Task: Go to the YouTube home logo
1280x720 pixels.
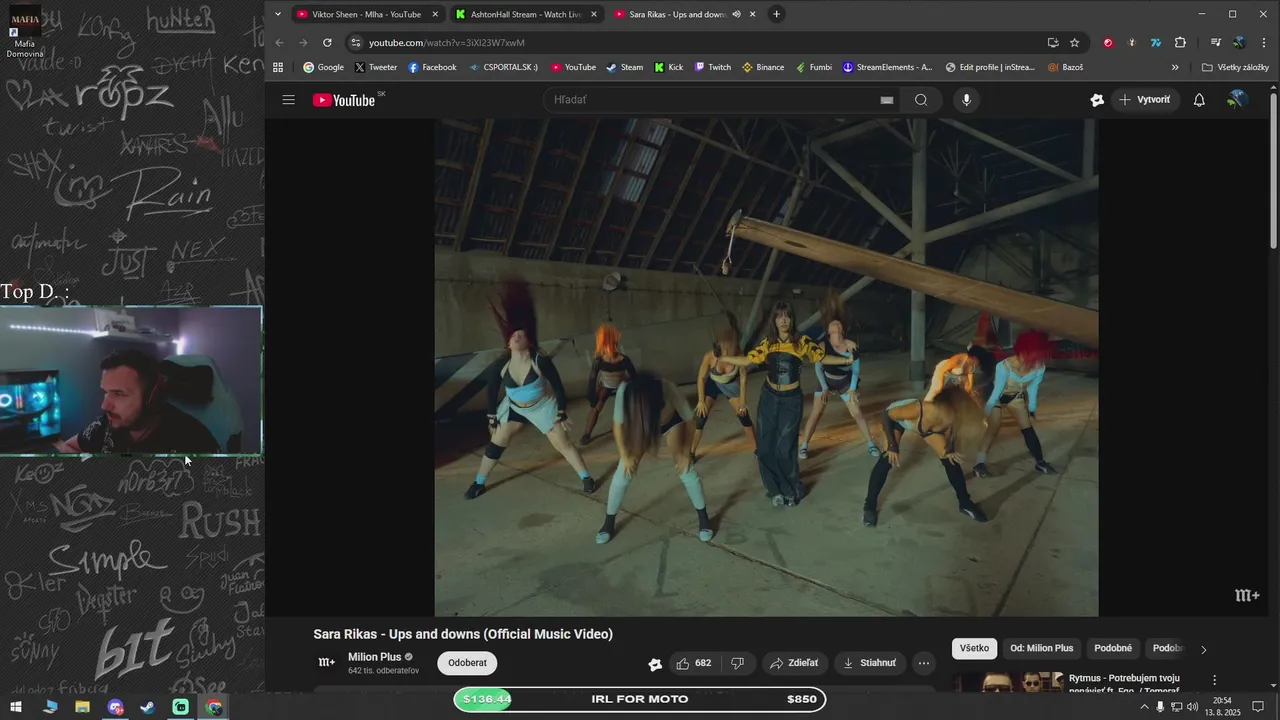Action: point(344,100)
